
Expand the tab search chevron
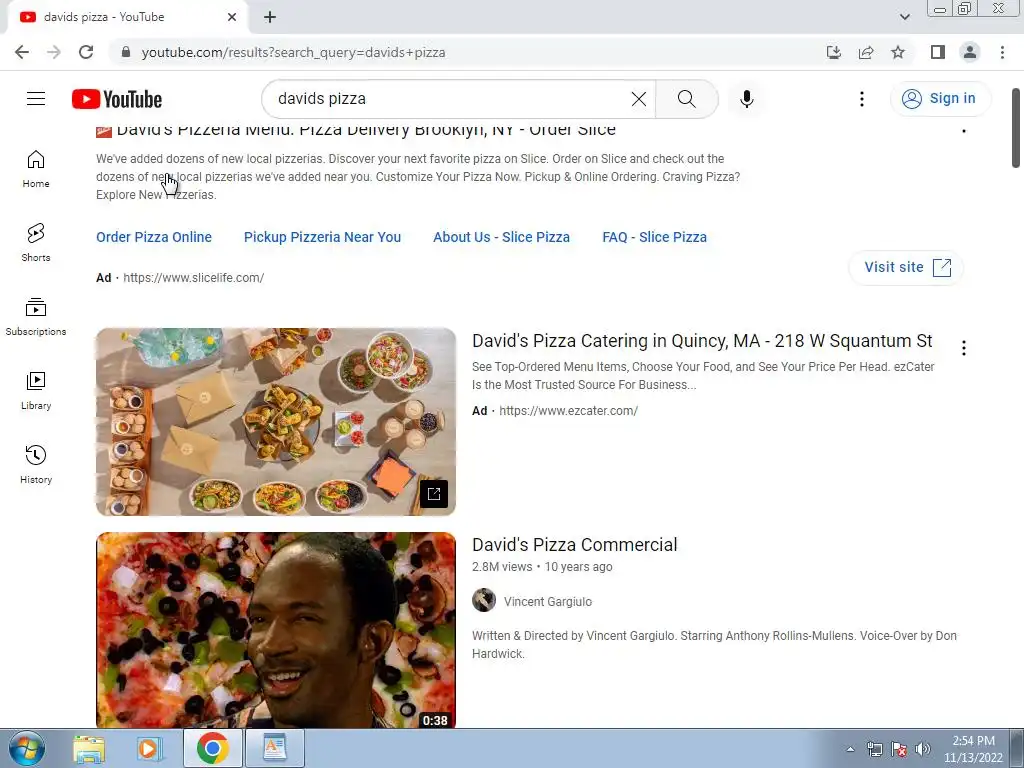(x=904, y=17)
